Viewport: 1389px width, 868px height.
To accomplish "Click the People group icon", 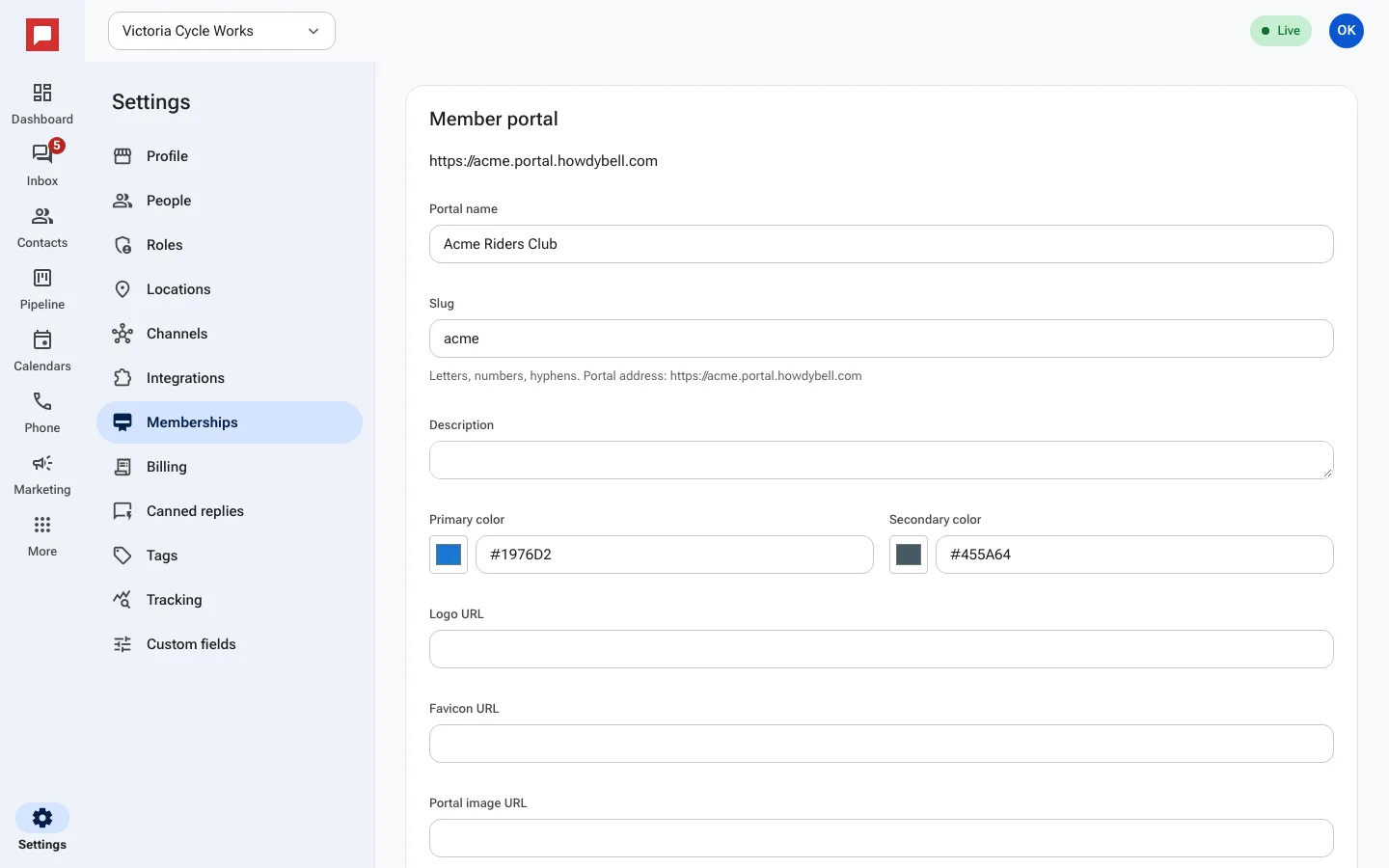I will pyautogui.click(x=123, y=201).
